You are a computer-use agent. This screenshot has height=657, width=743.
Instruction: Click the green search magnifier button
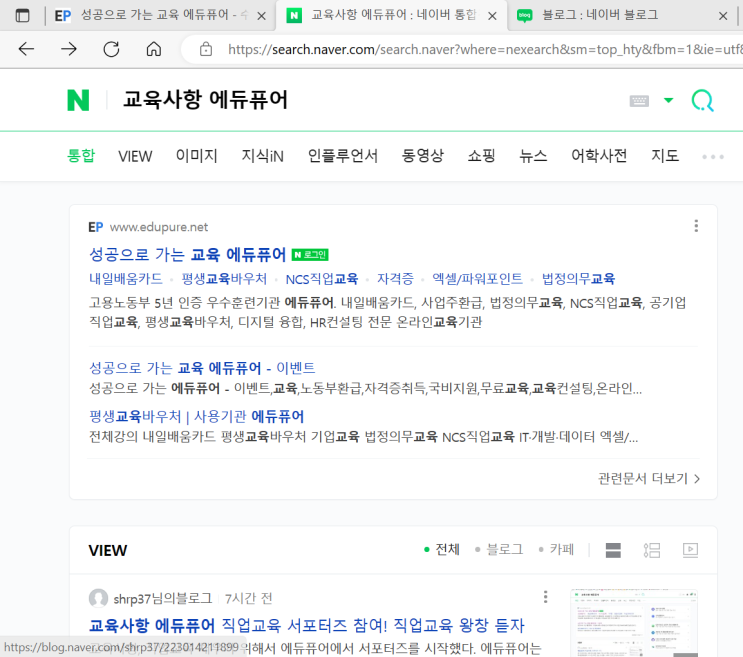click(702, 100)
